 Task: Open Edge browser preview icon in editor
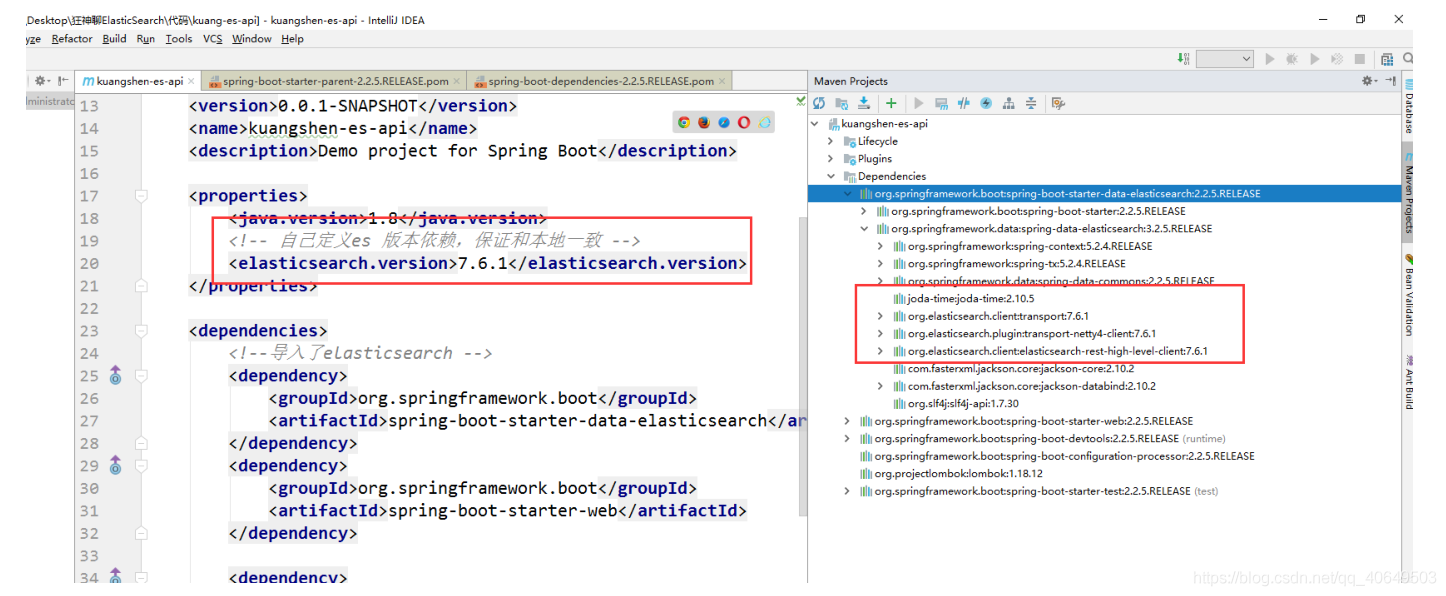pyautogui.click(x=765, y=122)
